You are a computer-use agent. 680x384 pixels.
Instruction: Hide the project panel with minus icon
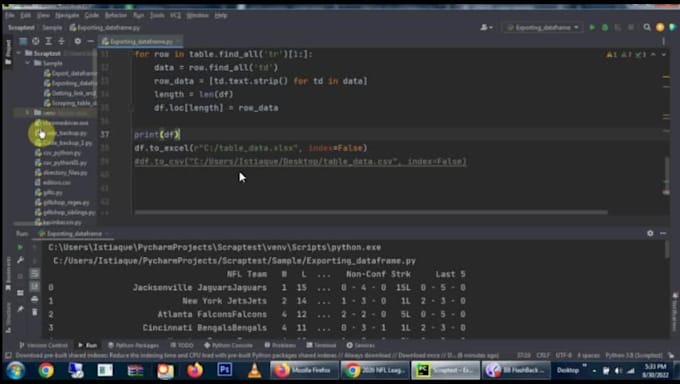coord(90,41)
